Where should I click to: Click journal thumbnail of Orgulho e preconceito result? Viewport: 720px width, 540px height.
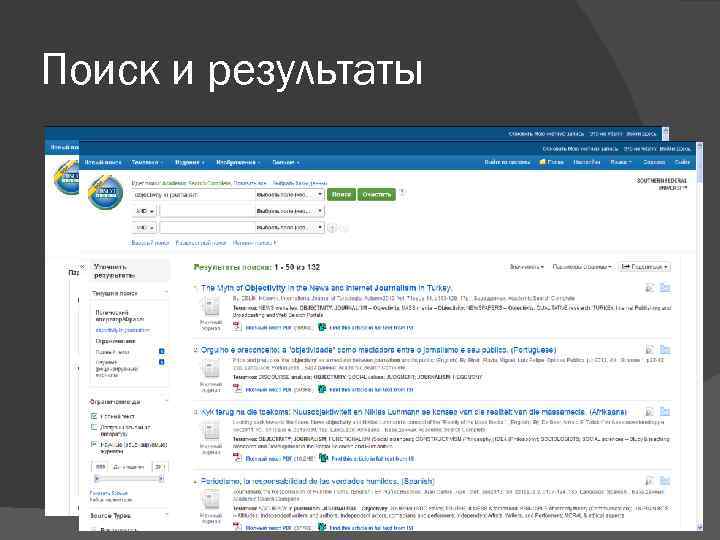211,369
